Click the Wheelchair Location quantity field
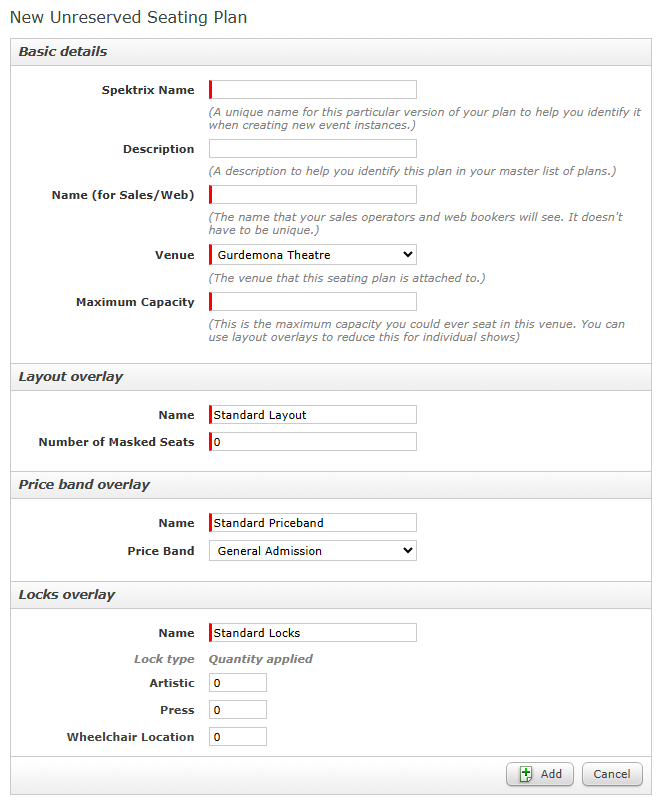Image resolution: width=663 pixels, height=811 pixels. pos(238,737)
